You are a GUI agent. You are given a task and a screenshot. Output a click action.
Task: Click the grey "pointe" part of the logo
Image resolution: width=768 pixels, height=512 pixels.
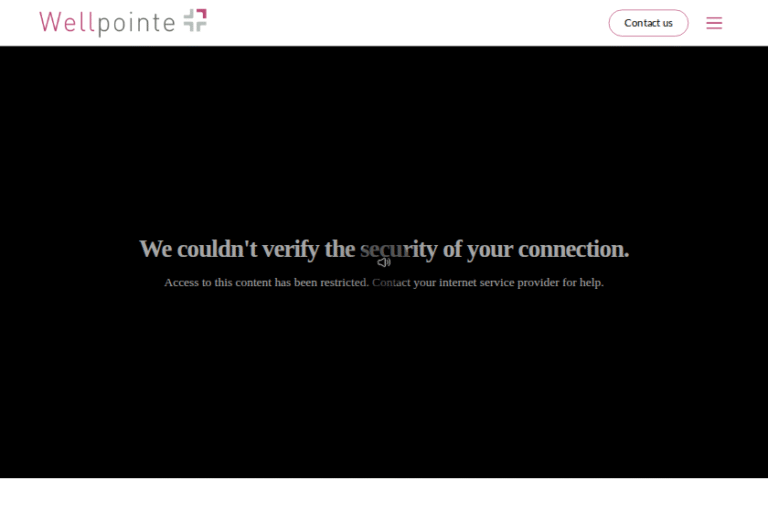(x=136, y=24)
